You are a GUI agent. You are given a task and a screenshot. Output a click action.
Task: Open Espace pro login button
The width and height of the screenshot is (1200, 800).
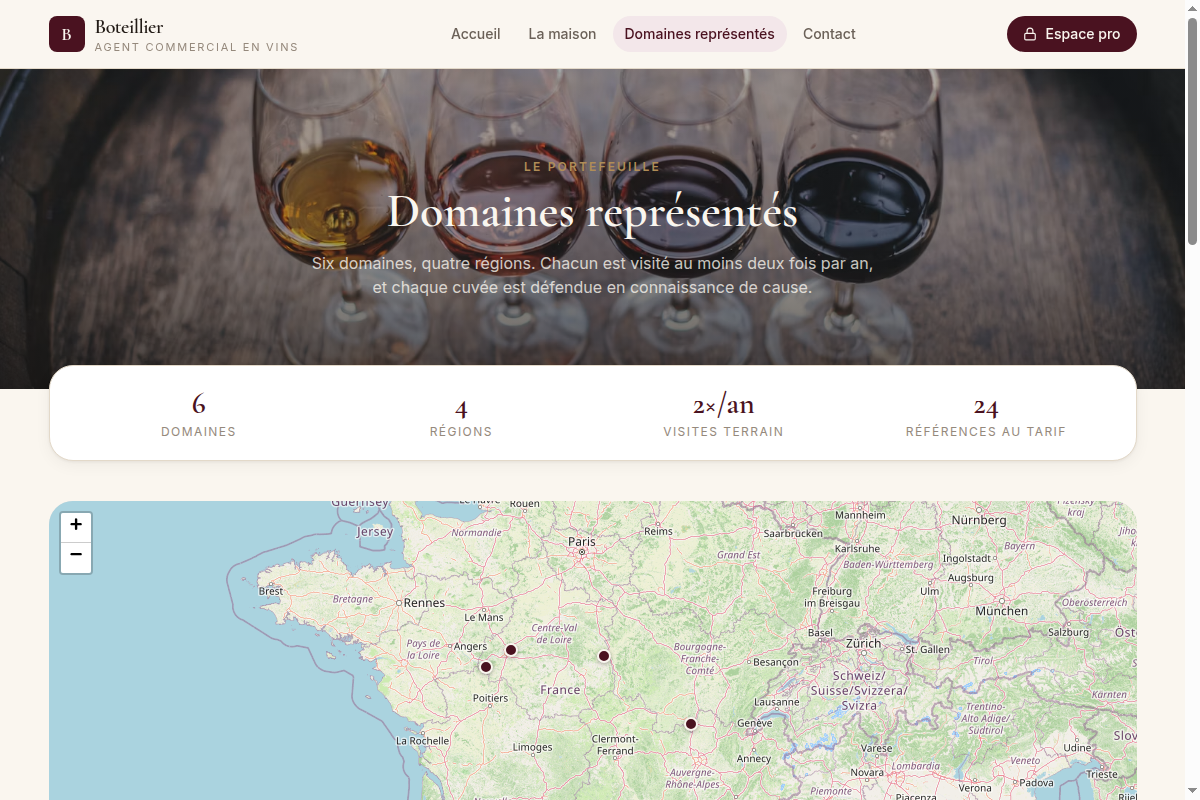(x=1072, y=34)
